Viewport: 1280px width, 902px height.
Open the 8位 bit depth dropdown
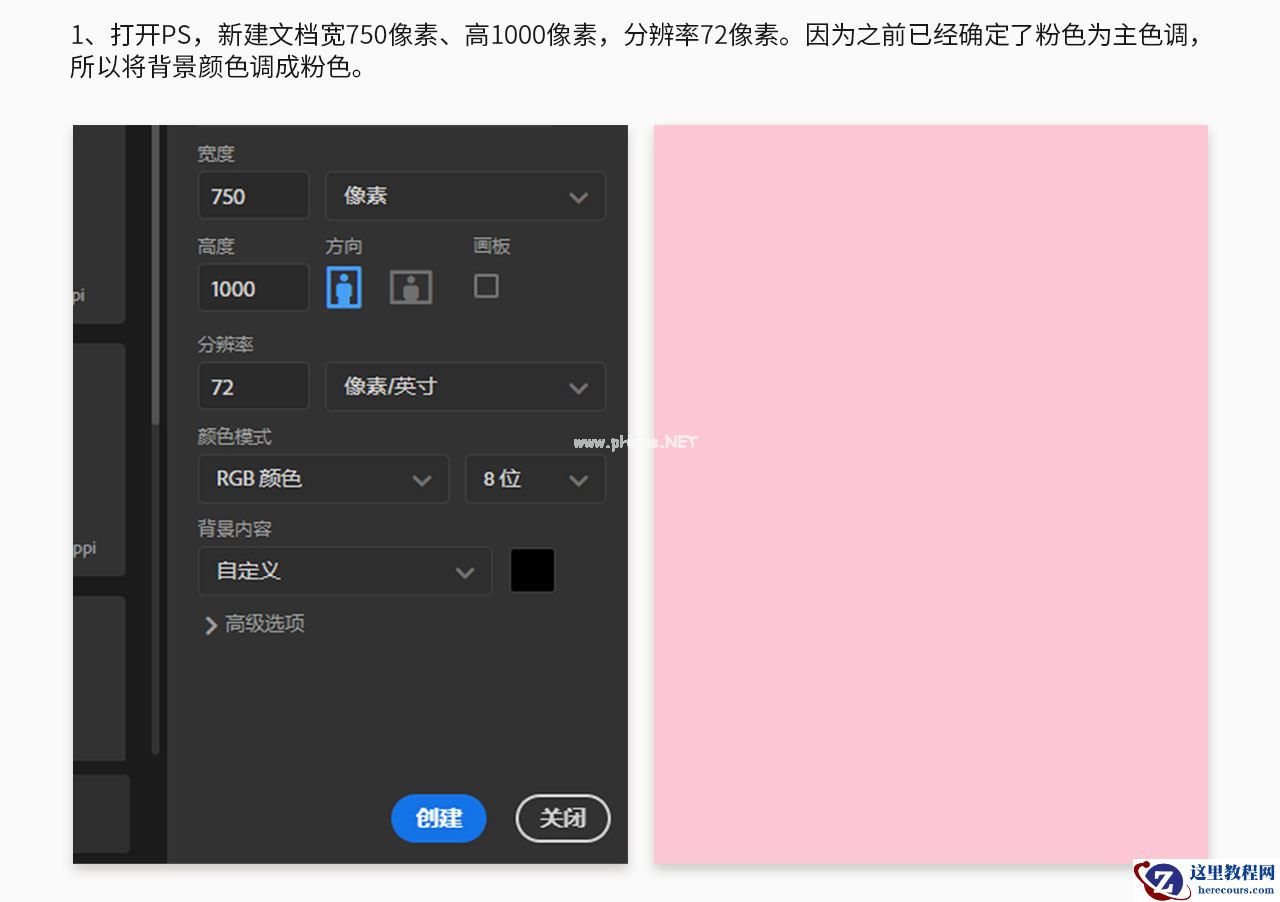pyautogui.click(x=535, y=479)
